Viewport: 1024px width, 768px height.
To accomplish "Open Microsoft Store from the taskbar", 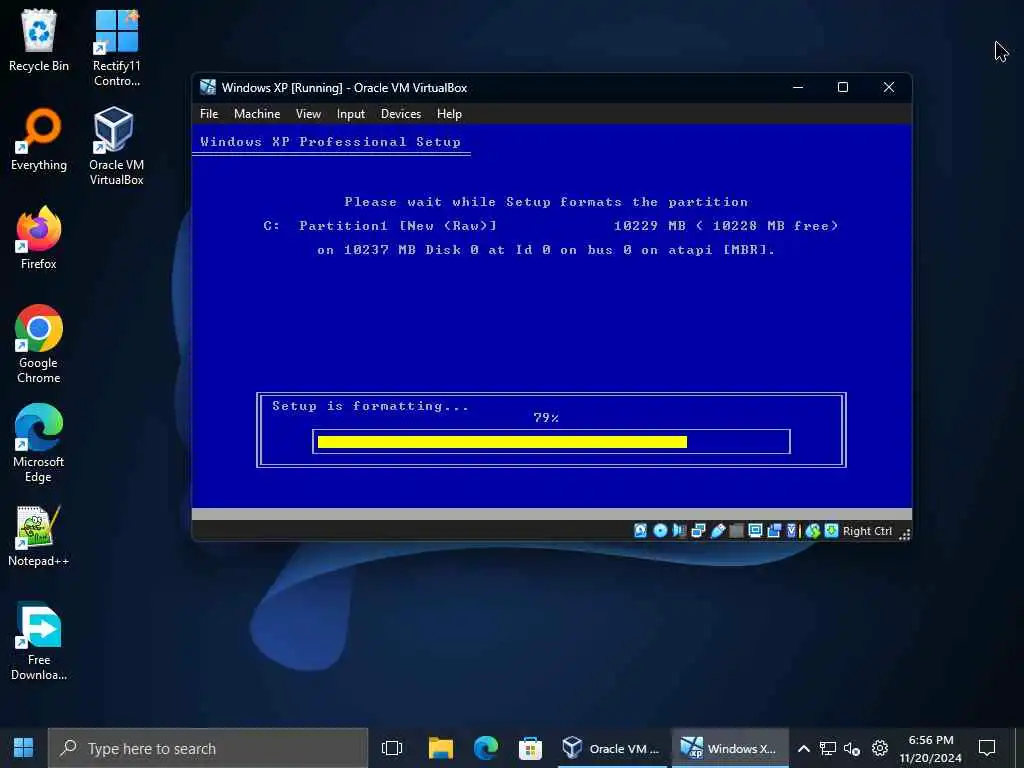I will [530, 748].
